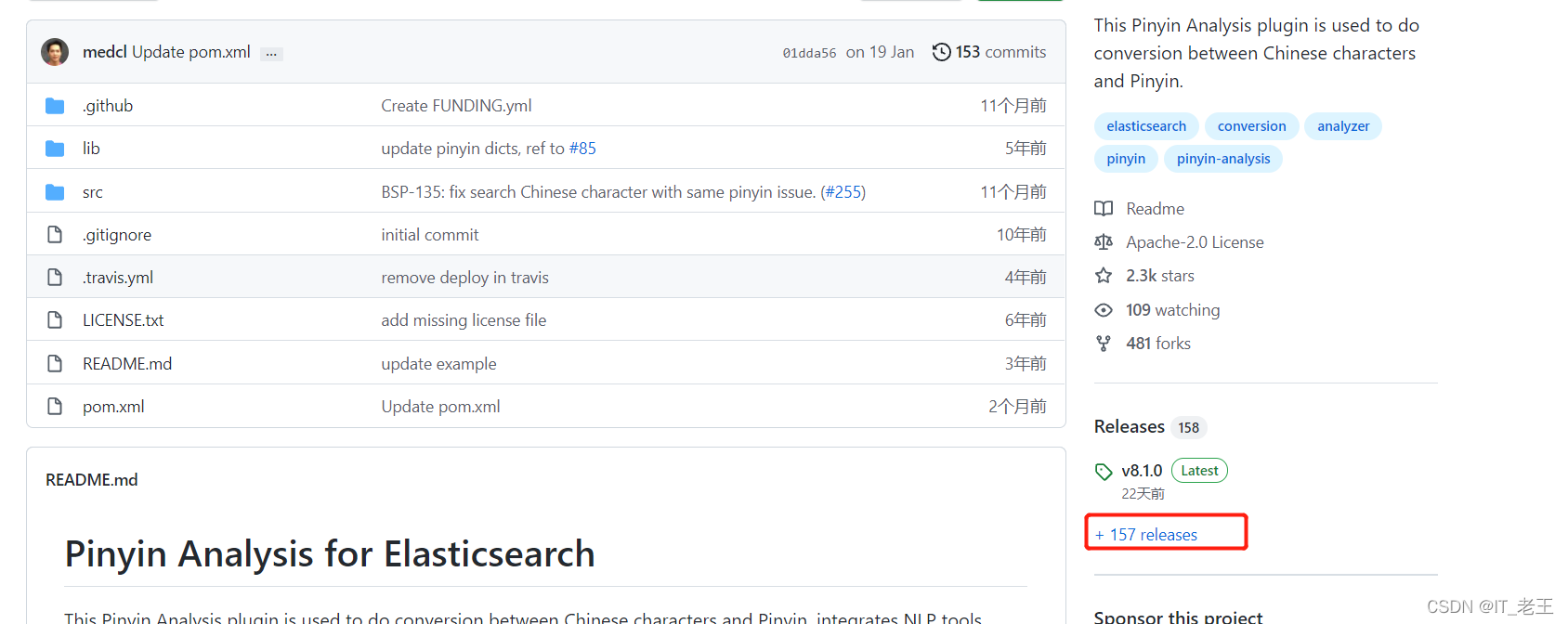Click the commit history clock icon
This screenshot has height=624, width=1568.
[941, 52]
